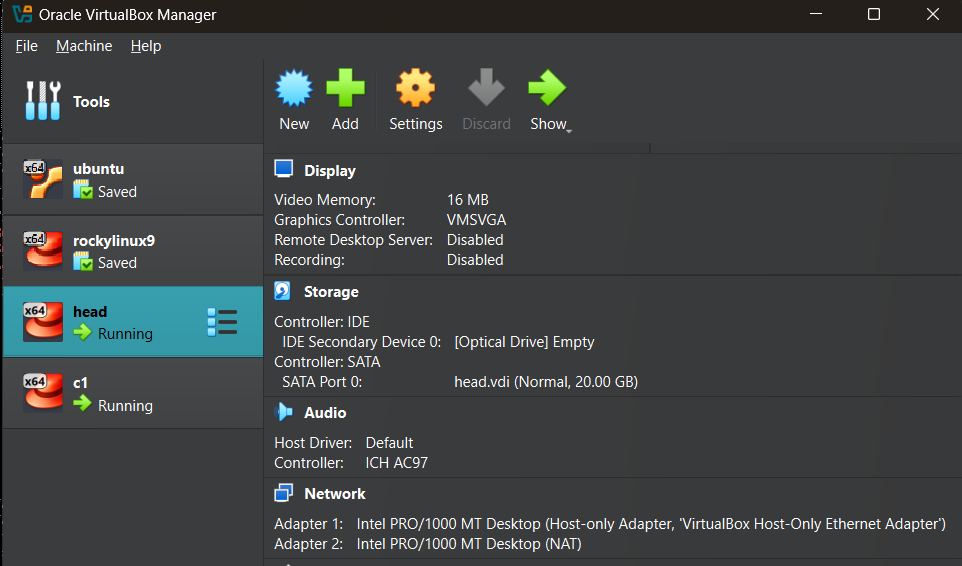The width and height of the screenshot is (962, 566).
Task: Click the green Show arrow icon
Action: tap(547, 88)
